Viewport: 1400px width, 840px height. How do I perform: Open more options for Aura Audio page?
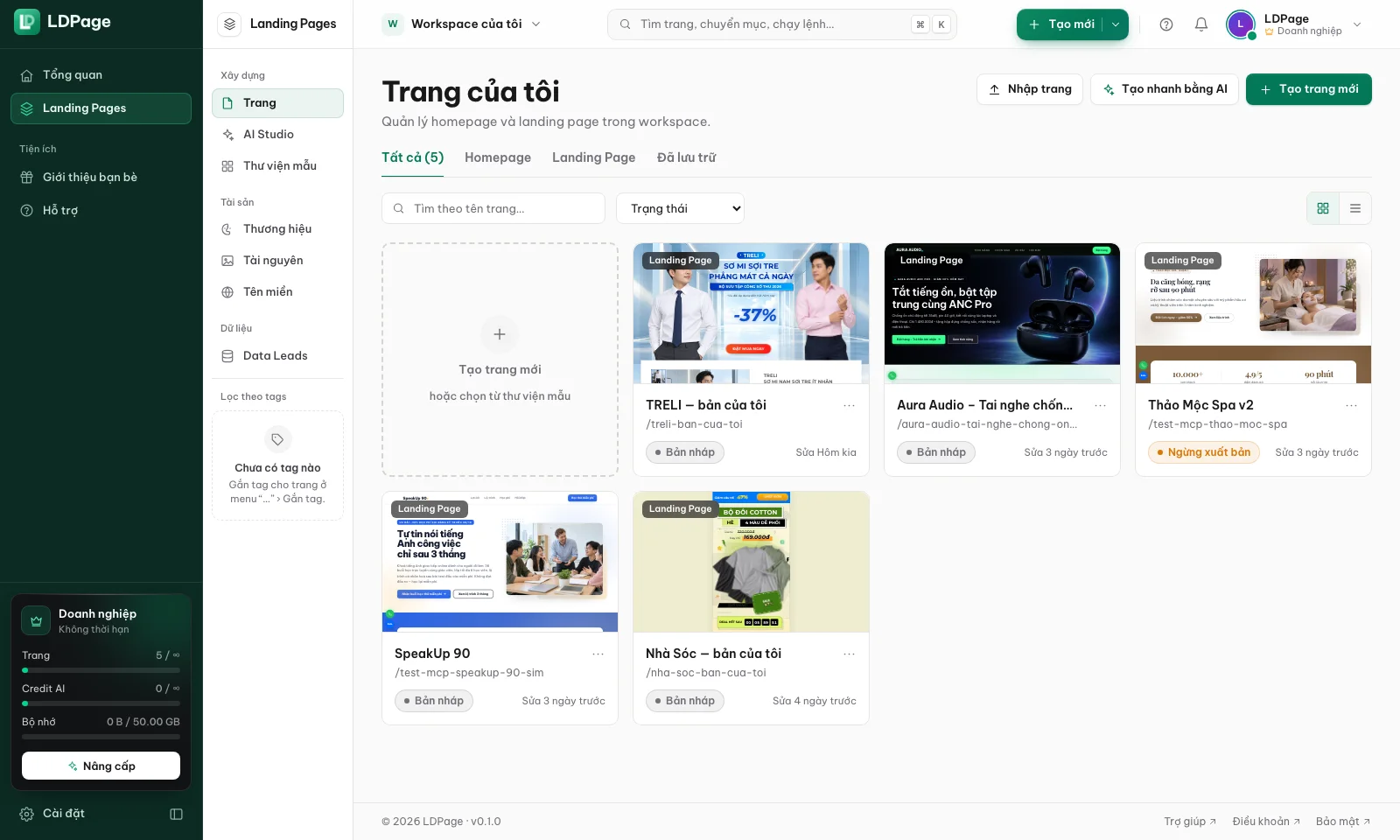click(x=1100, y=405)
